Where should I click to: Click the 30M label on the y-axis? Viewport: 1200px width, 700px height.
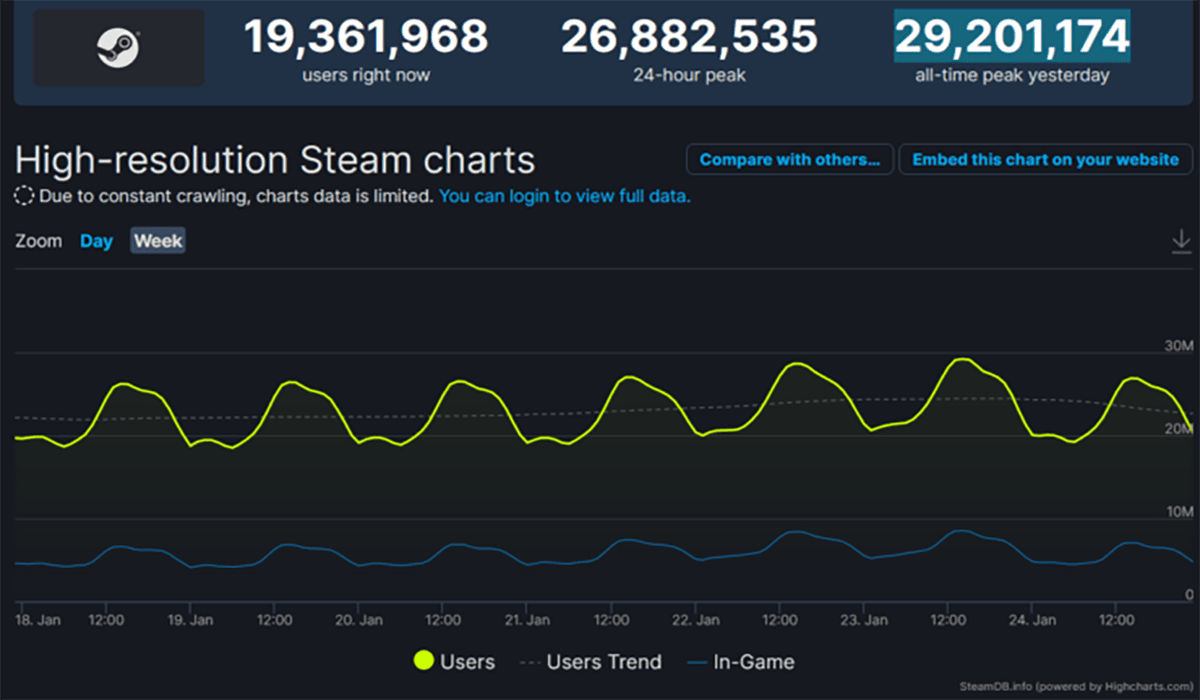pyautogui.click(x=1179, y=346)
